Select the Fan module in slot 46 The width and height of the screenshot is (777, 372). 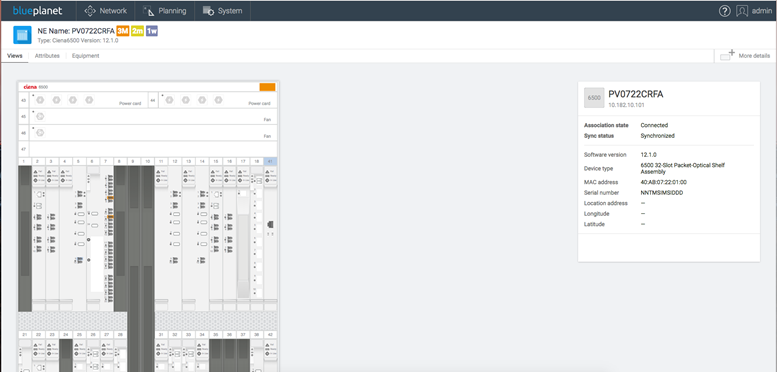pos(153,133)
